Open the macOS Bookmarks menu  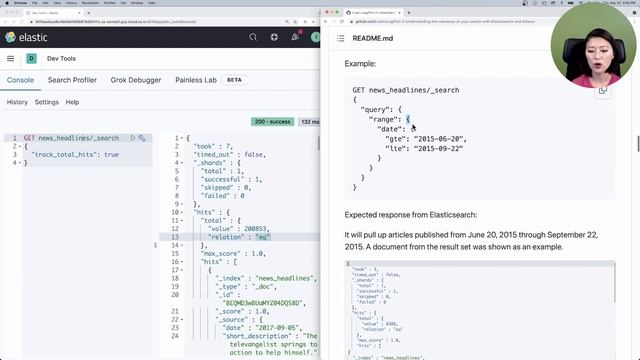[x=90, y=3]
